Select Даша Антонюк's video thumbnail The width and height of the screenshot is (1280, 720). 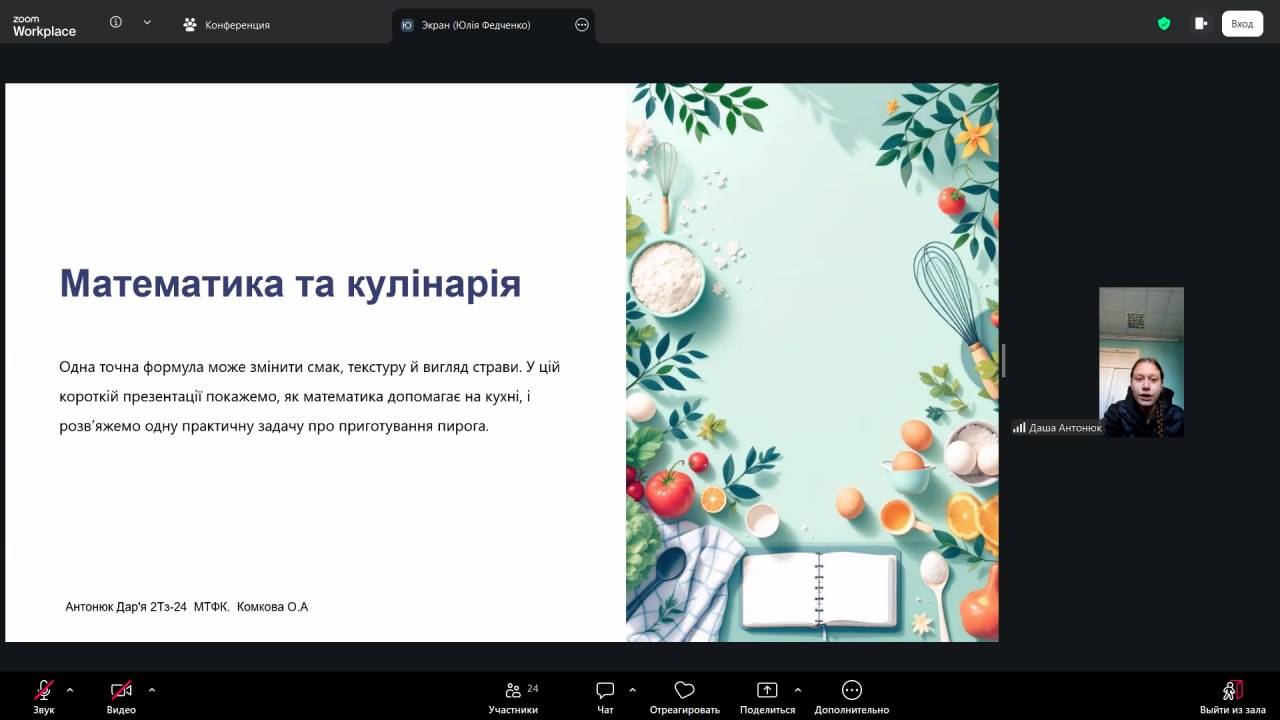[x=1141, y=362]
